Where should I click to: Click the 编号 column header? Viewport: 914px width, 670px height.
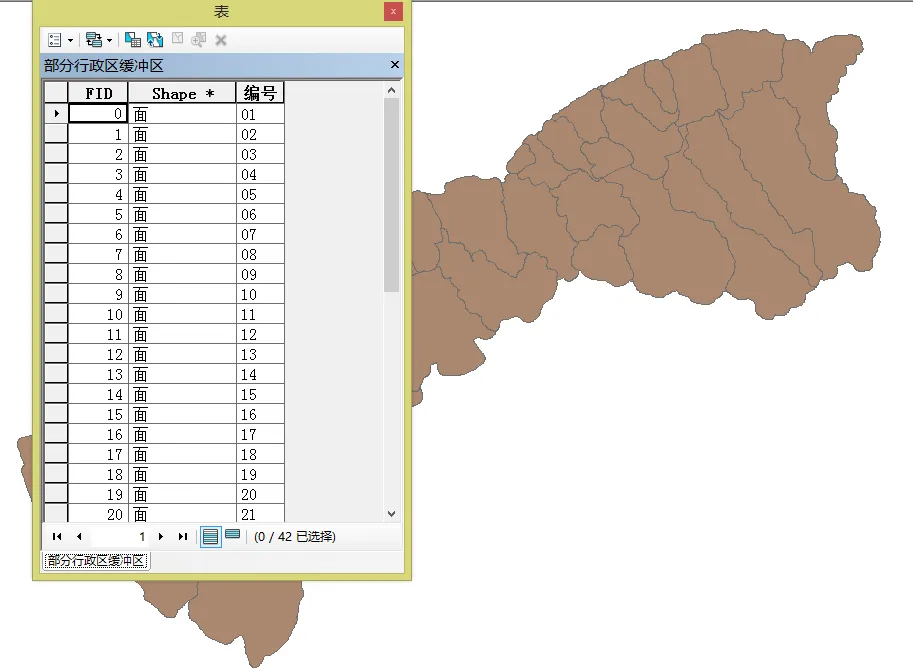pyautogui.click(x=260, y=93)
